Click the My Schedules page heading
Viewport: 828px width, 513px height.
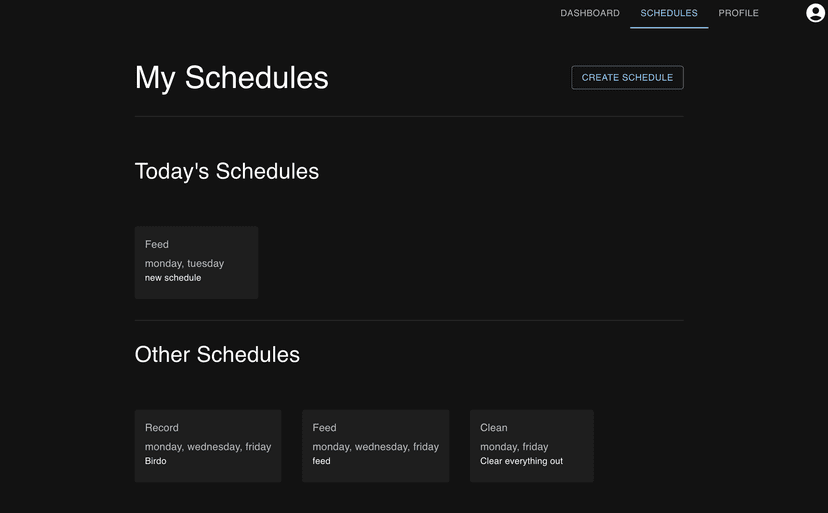[232, 78]
